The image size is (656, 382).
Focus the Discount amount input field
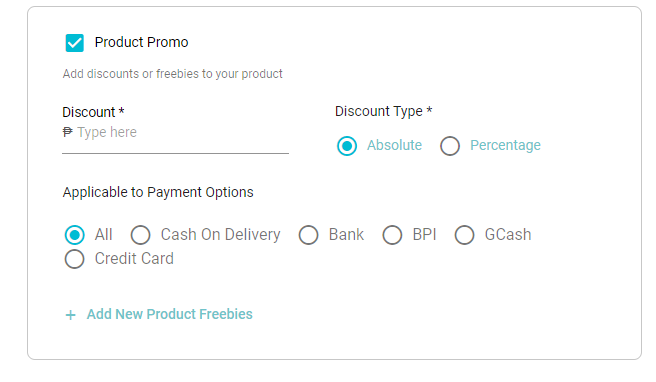175,133
